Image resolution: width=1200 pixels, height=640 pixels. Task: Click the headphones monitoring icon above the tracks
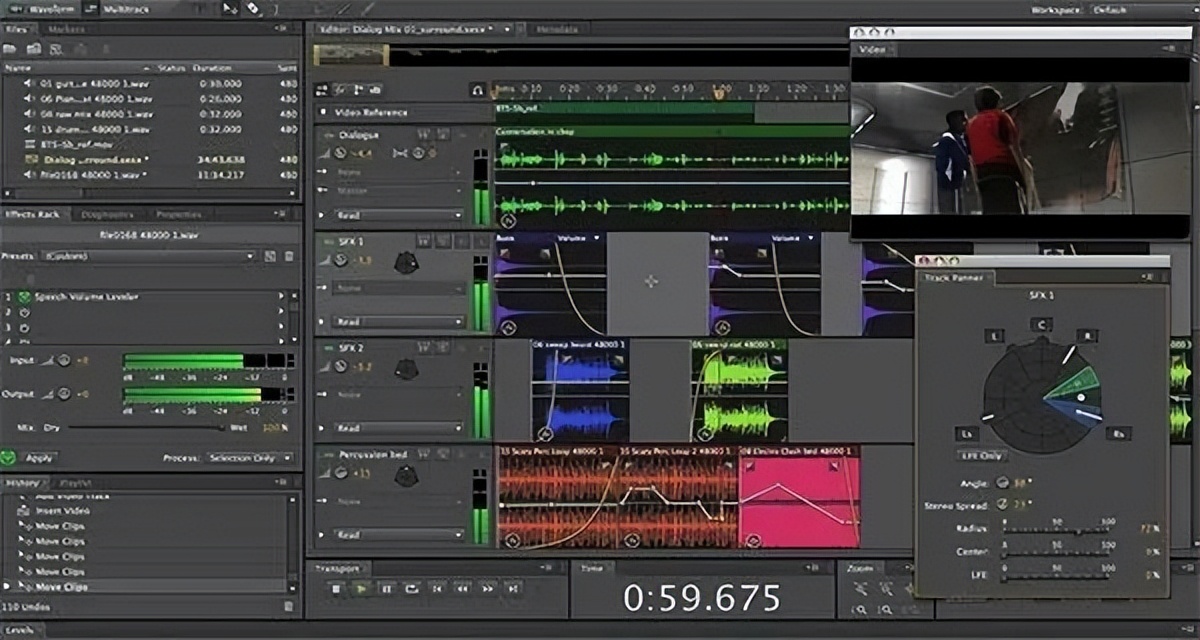click(x=478, y=90)
